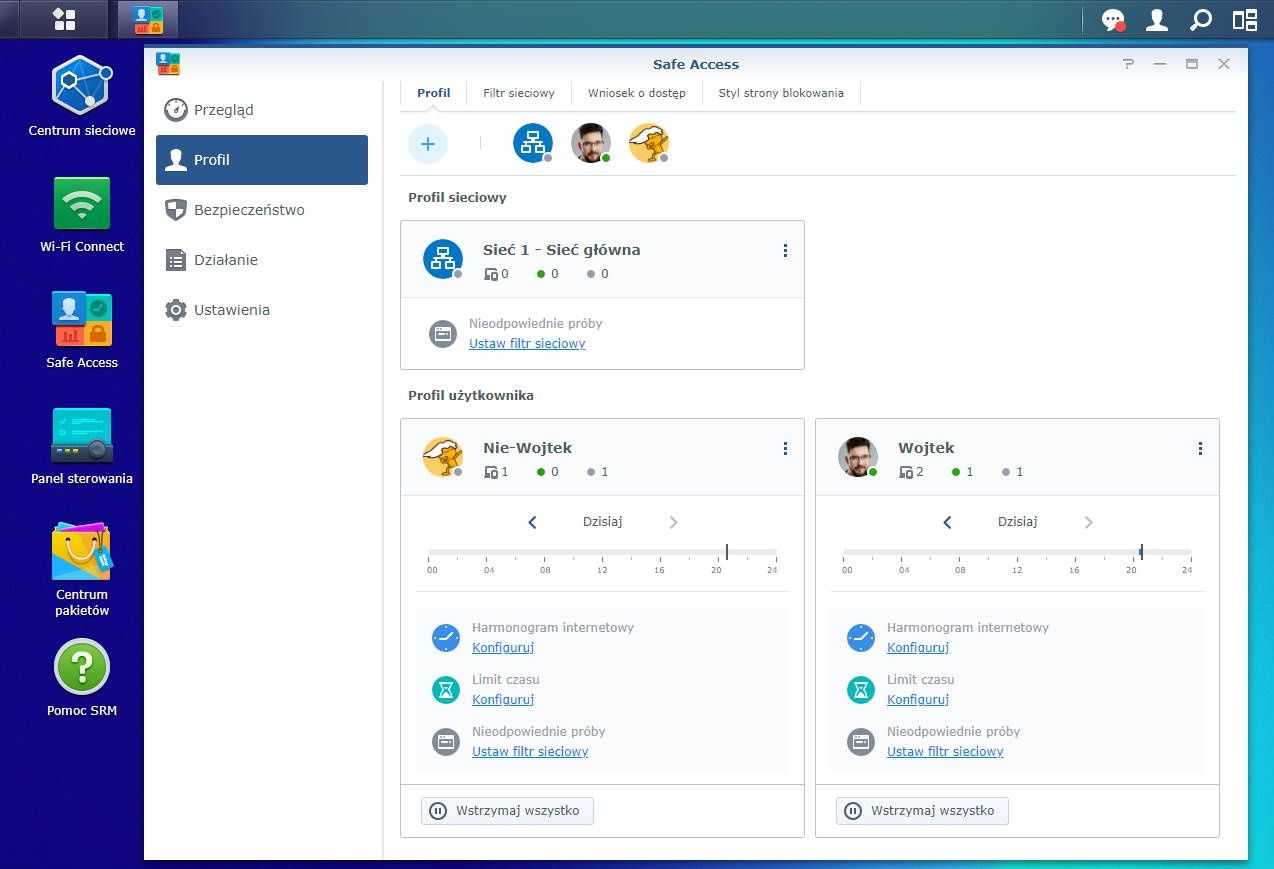Go to previous day on Wojtek timeline
Viewport: 1274px width, 869px height.
947,522
